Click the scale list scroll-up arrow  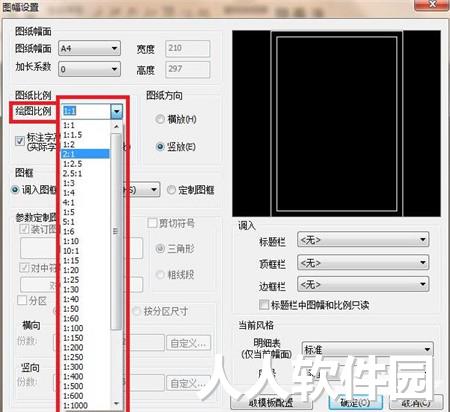[116, 126]
